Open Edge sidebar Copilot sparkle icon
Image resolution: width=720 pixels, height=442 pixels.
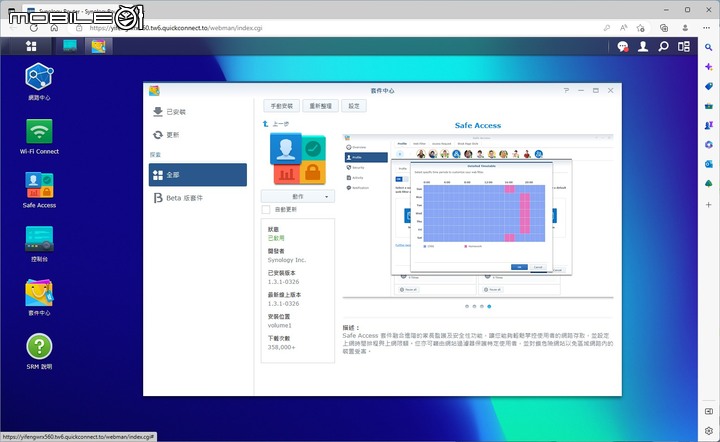coord(709,67)
